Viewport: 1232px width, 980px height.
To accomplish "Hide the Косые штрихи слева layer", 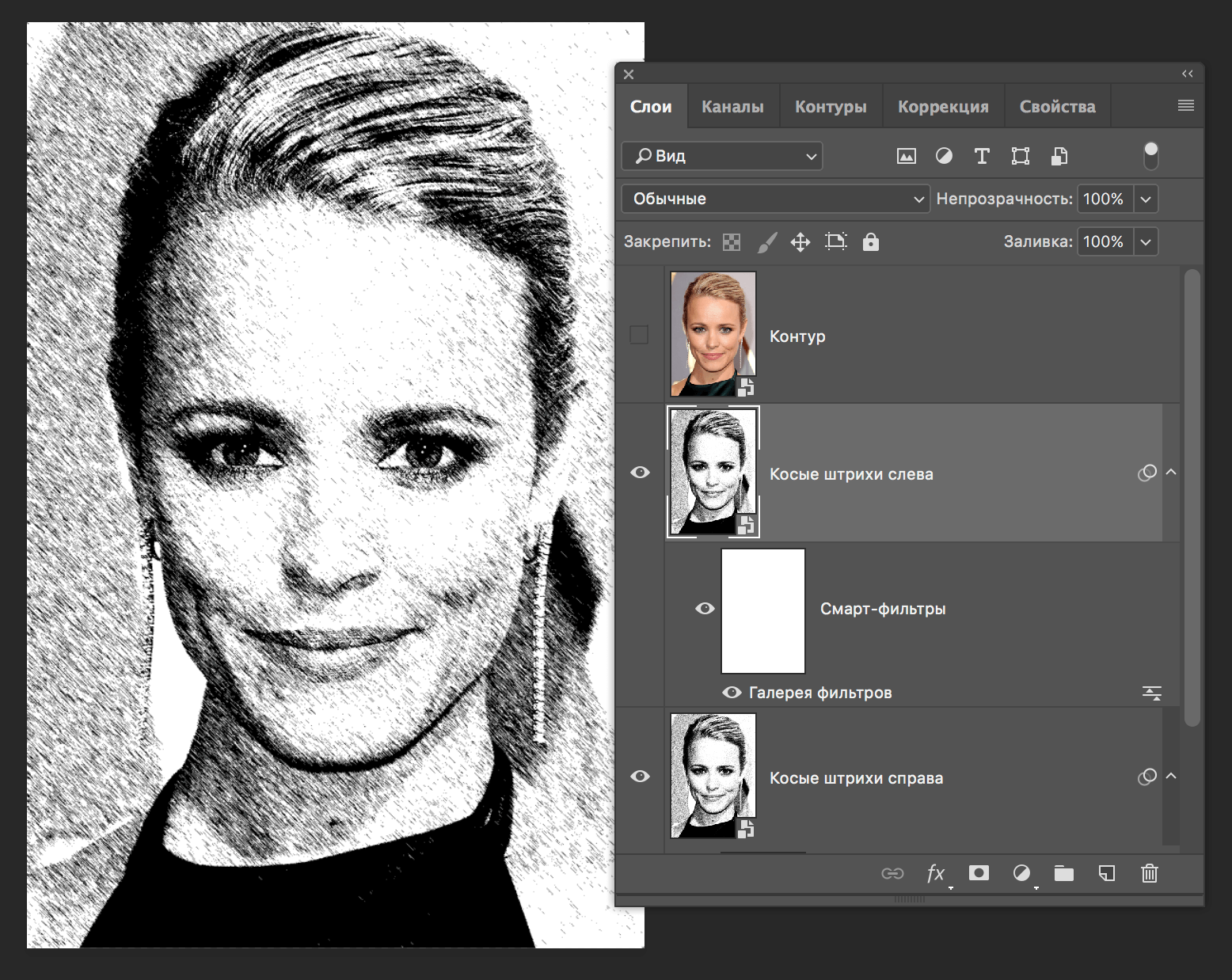I will 640,472.
